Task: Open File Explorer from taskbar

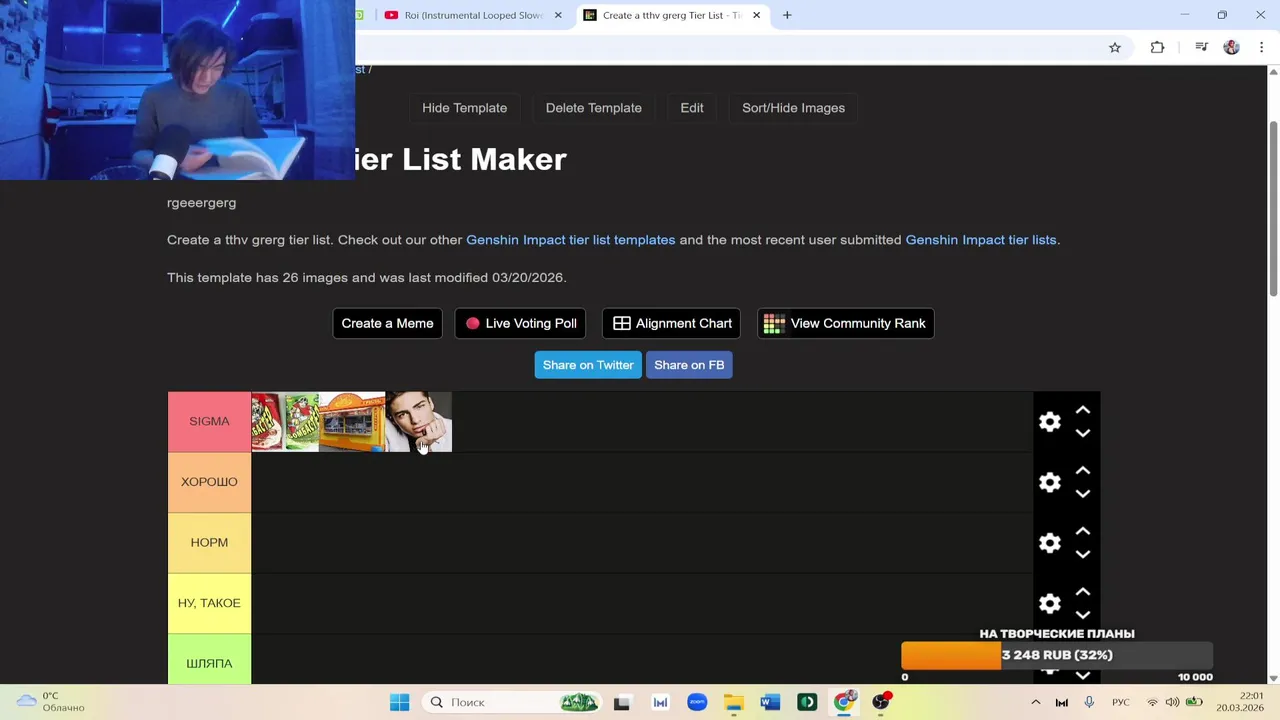Action: (x=734, y=702)
